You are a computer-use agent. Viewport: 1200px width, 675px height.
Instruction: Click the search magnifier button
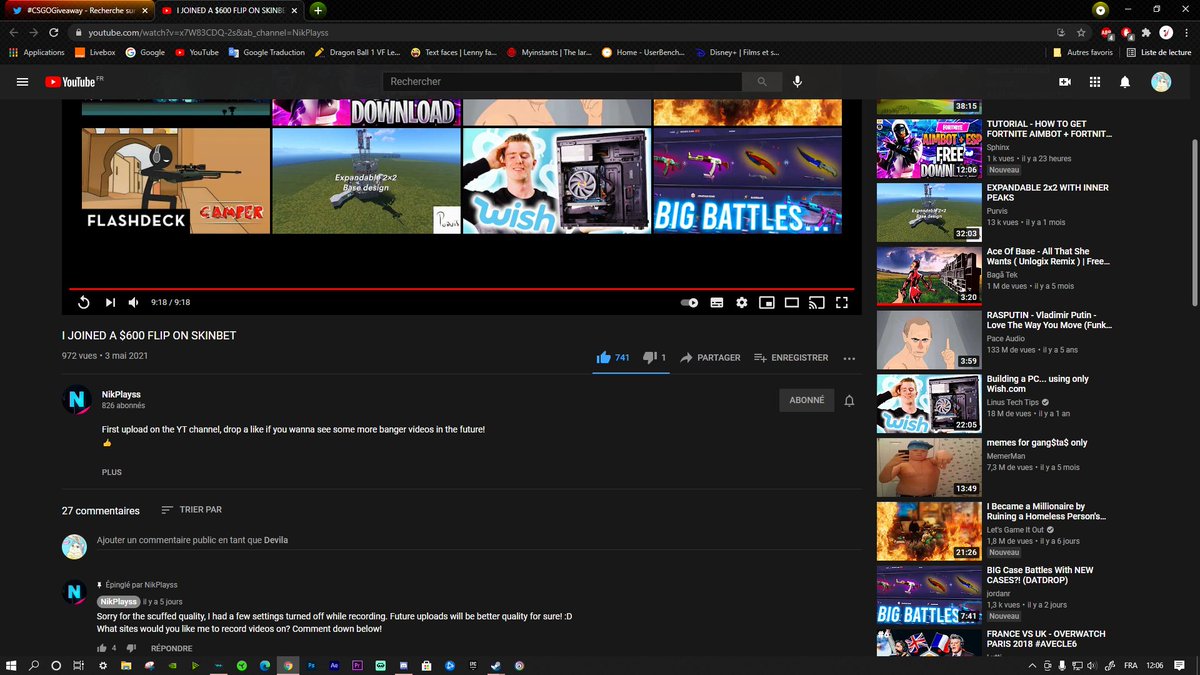pyautogui.click(x=763, y=82)
